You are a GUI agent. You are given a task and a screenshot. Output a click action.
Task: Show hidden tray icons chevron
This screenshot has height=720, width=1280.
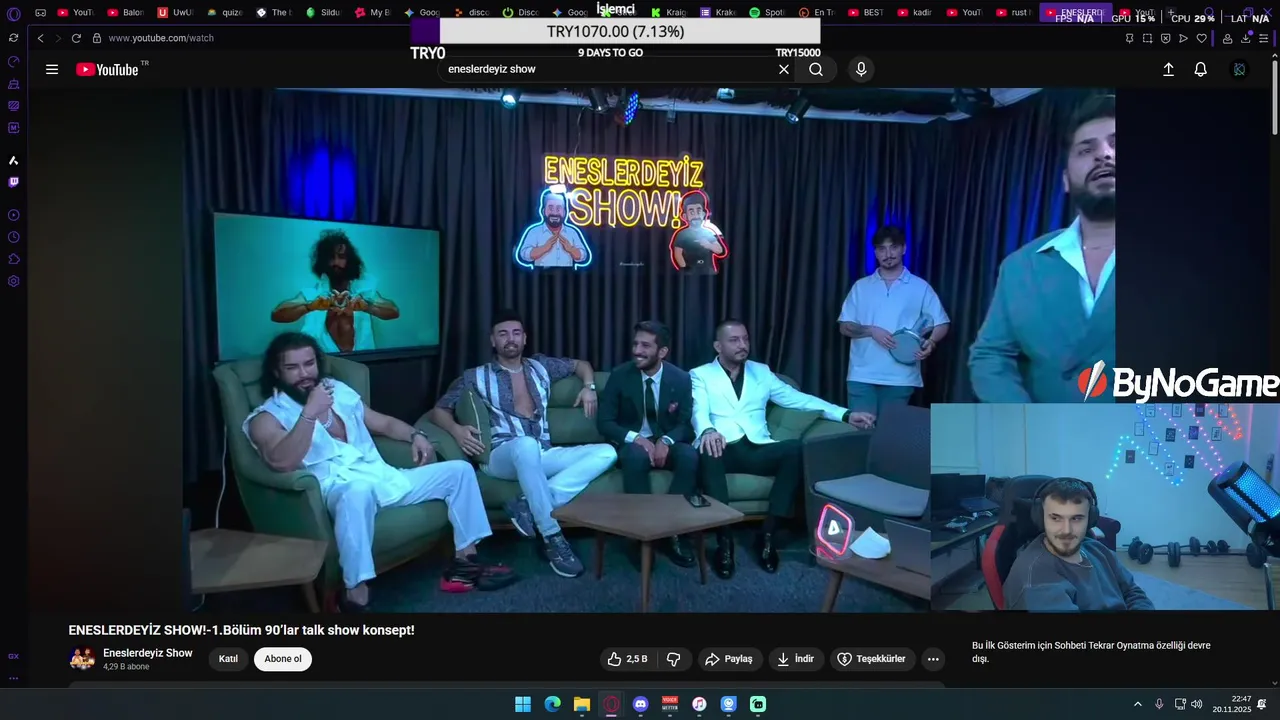pyautogui.click(x=1137, y=704)
